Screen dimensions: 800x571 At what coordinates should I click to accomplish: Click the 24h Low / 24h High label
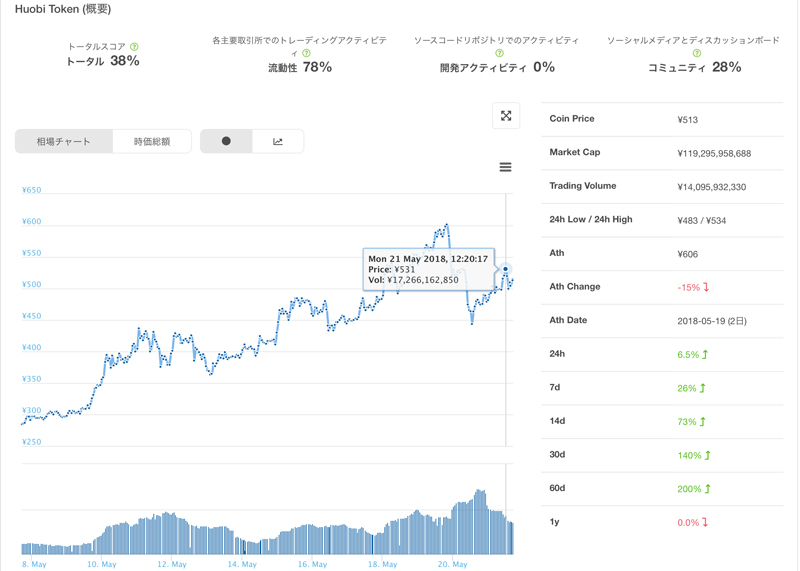[591, 219]
